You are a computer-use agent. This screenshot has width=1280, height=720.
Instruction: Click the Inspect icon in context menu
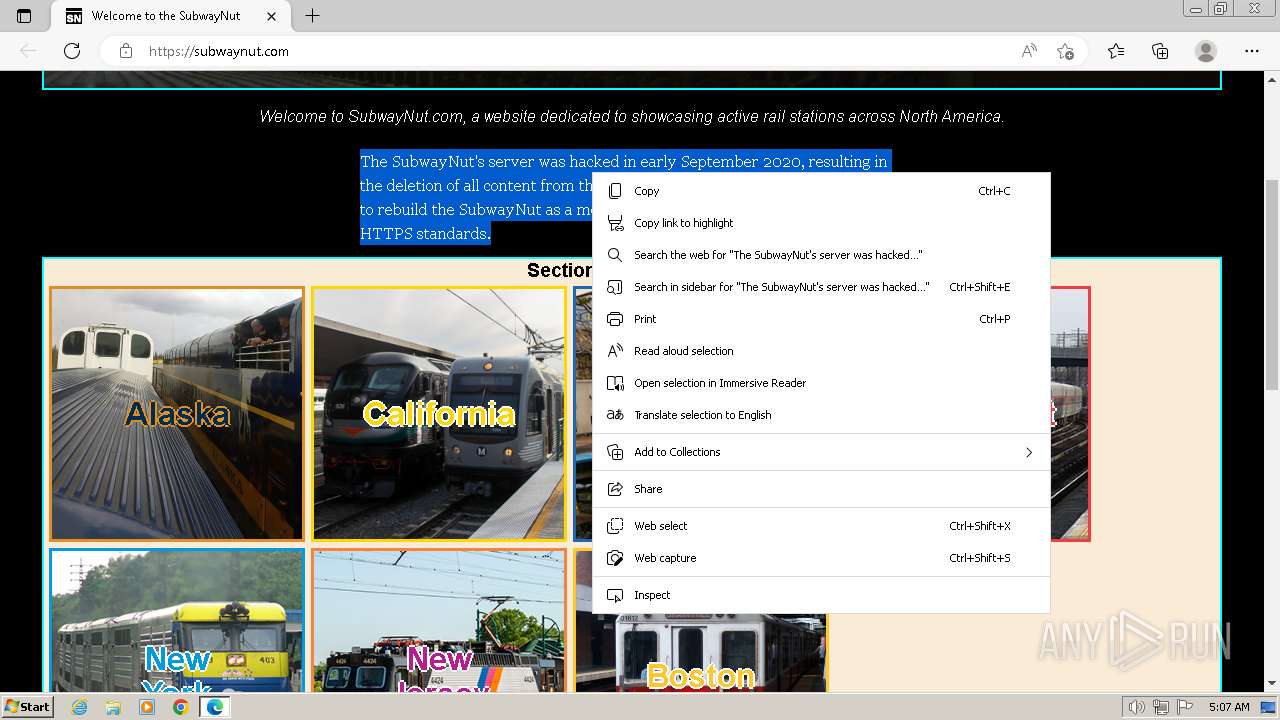pyautogui.click(x=615, y=595)
